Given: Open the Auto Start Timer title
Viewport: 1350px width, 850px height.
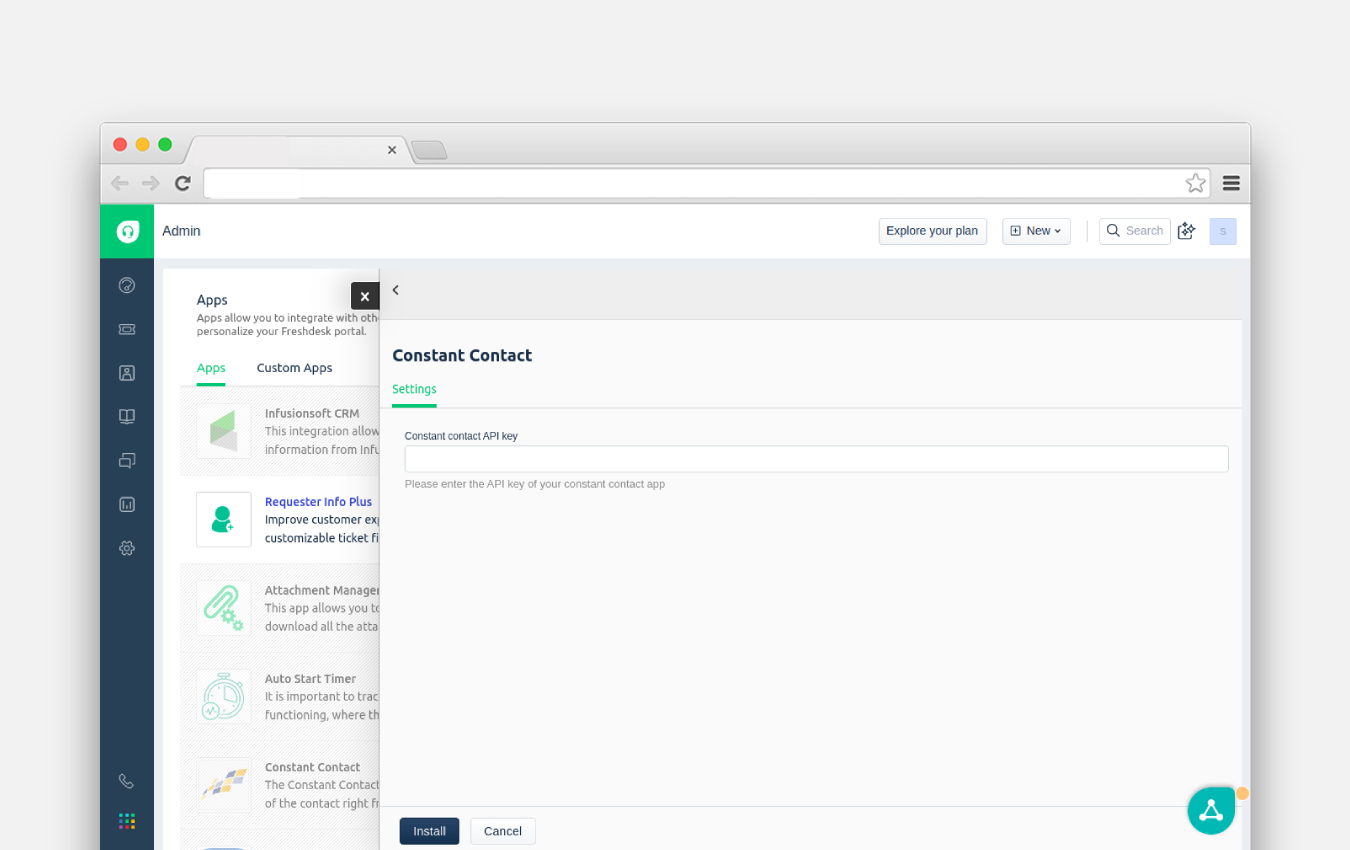Looking at the screenshot, I should [x=310, y=679].
